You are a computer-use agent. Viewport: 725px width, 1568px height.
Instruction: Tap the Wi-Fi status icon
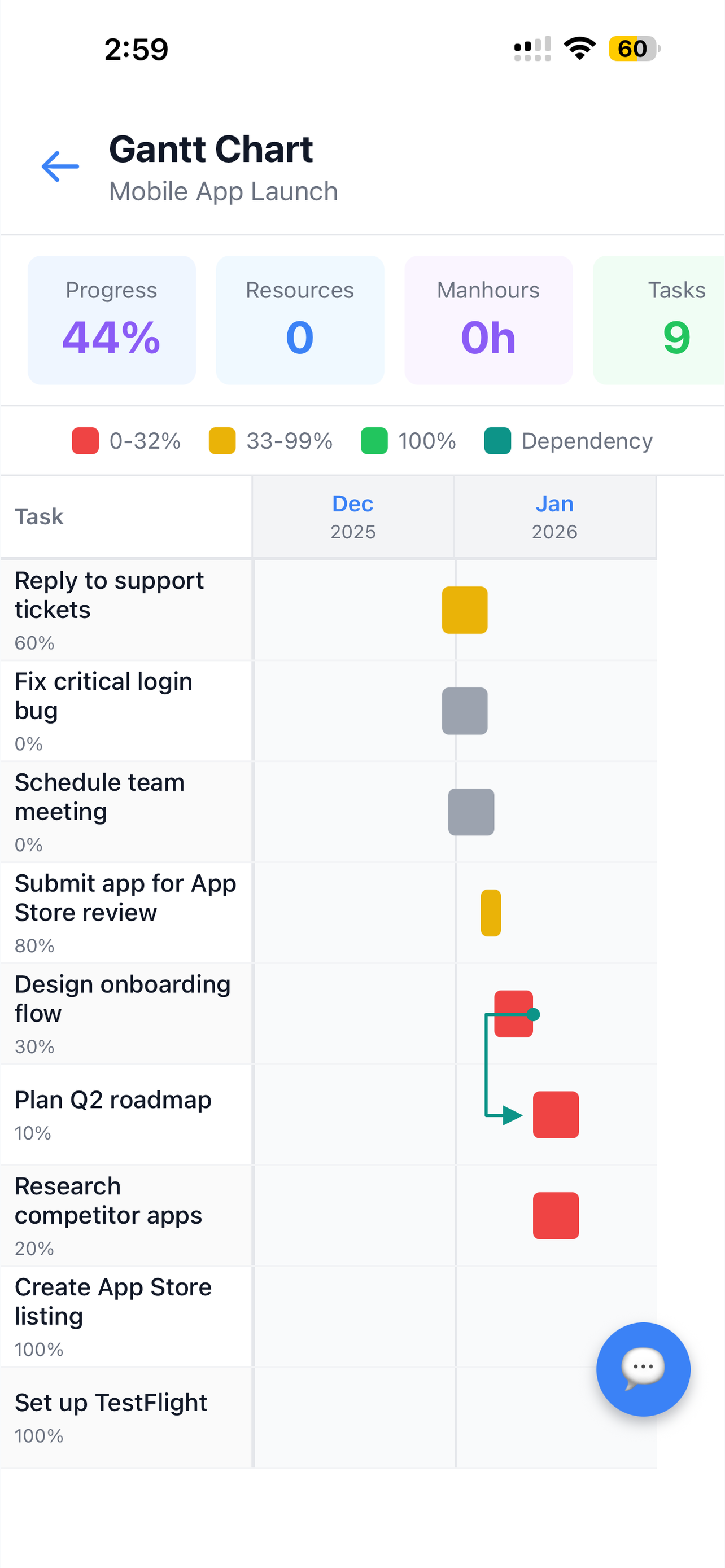point(579,49)
